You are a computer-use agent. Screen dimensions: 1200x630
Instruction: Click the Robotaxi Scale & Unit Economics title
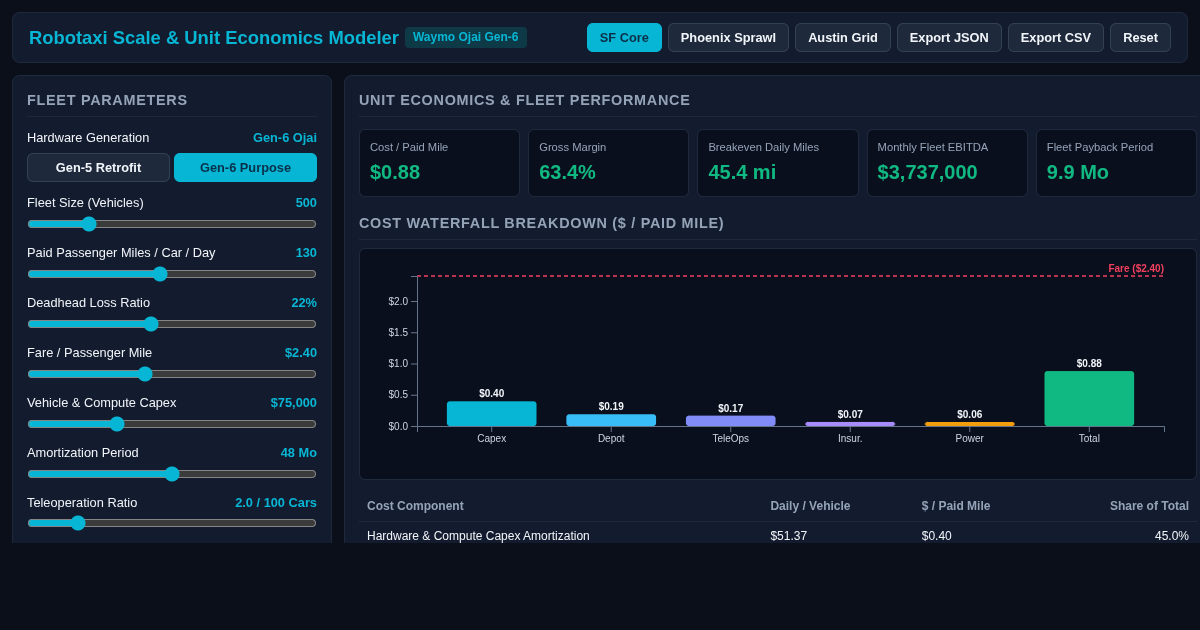pyautogui.click(x=214, y=38)
